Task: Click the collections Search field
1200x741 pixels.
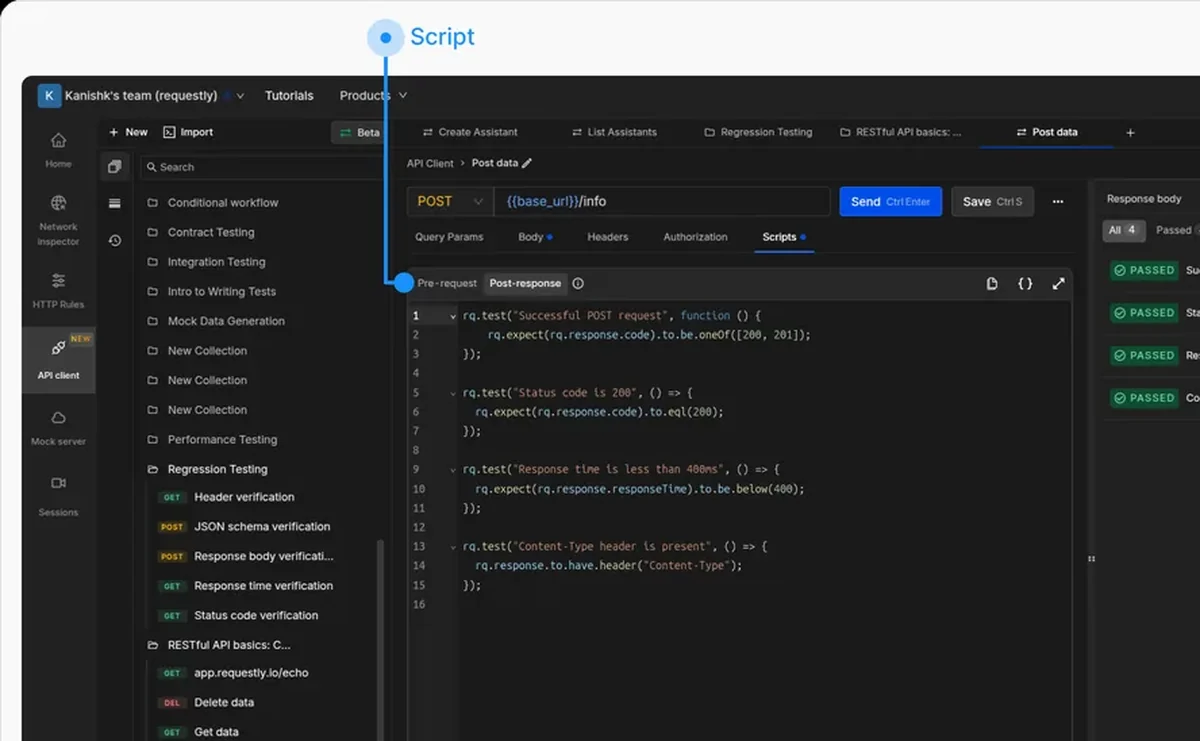Action: point(260,167)
